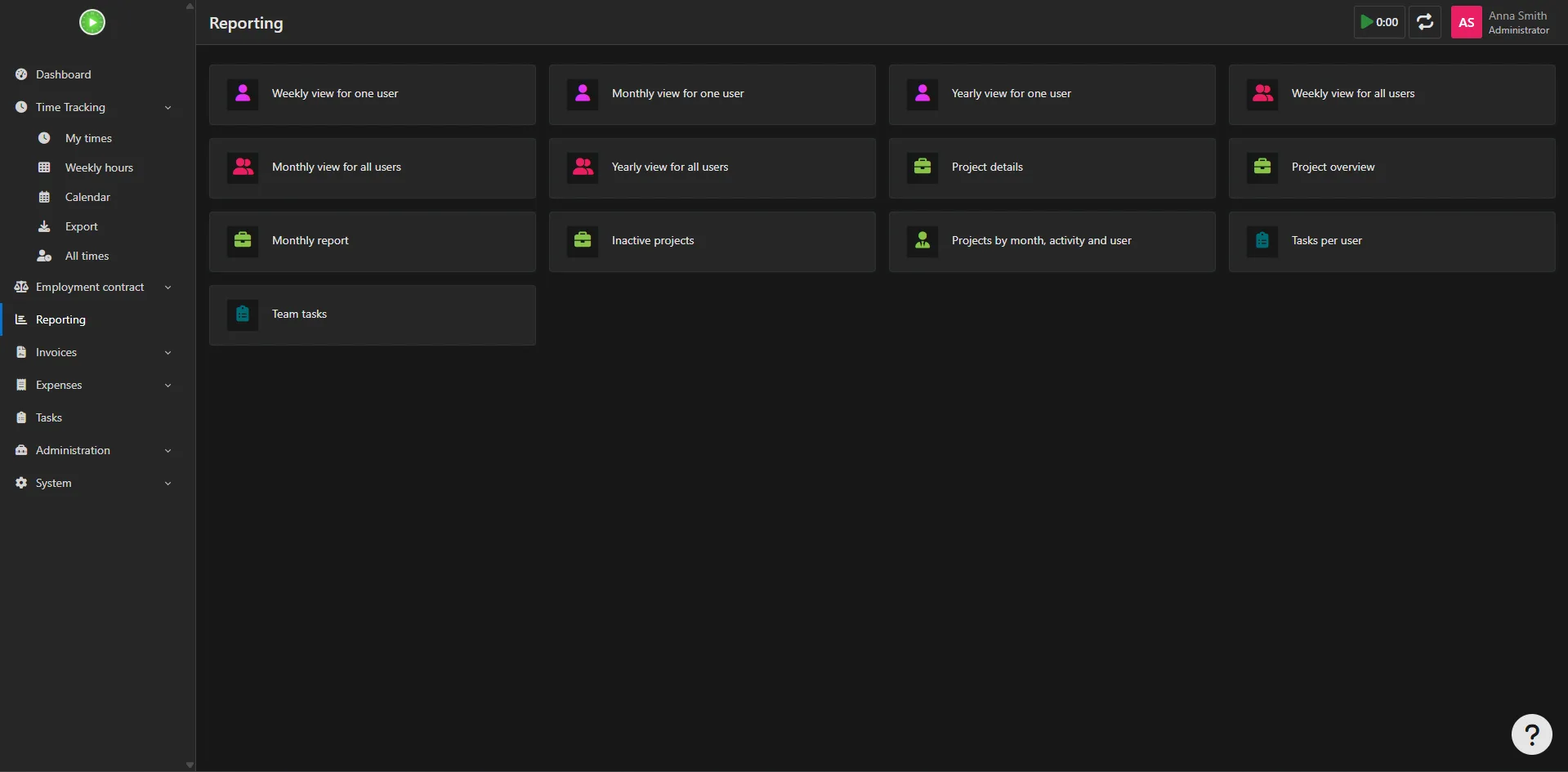Open the Yearly view for all users report
Image resolution: width=1568 pixels, height=772 pixels.
pos(713,168)
